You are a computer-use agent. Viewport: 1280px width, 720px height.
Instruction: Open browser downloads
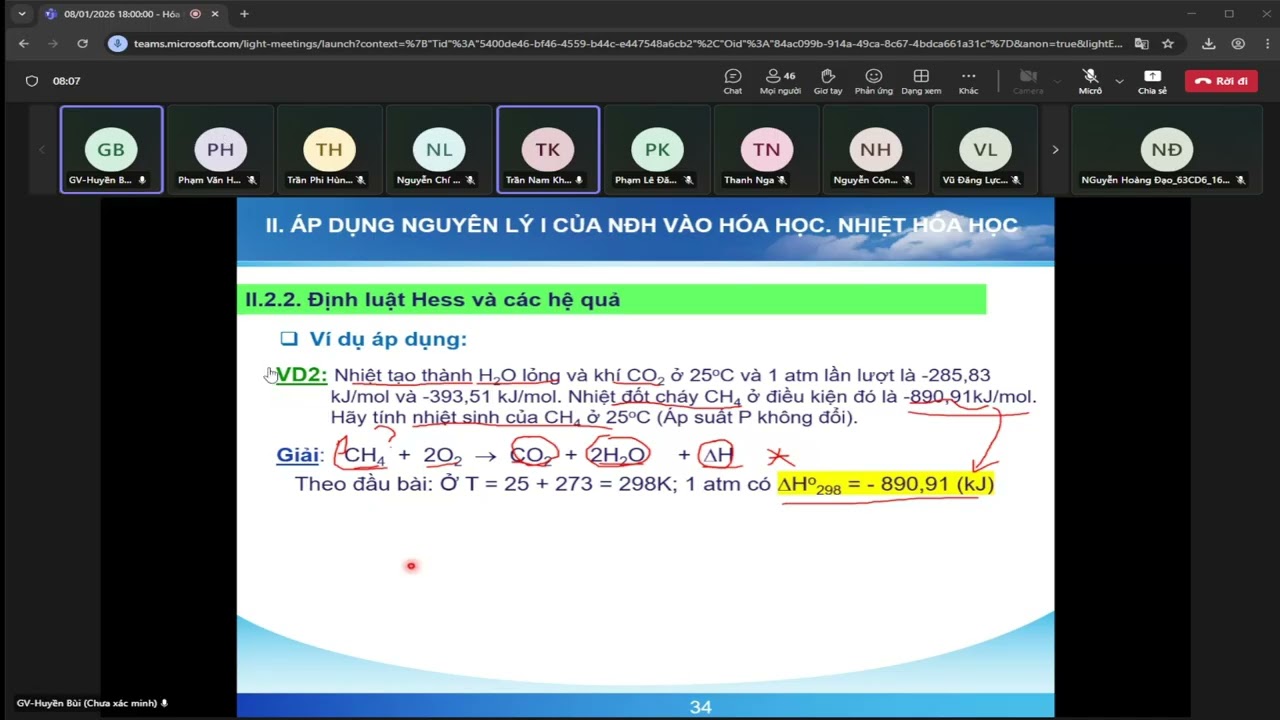[x=1209, y=44]
